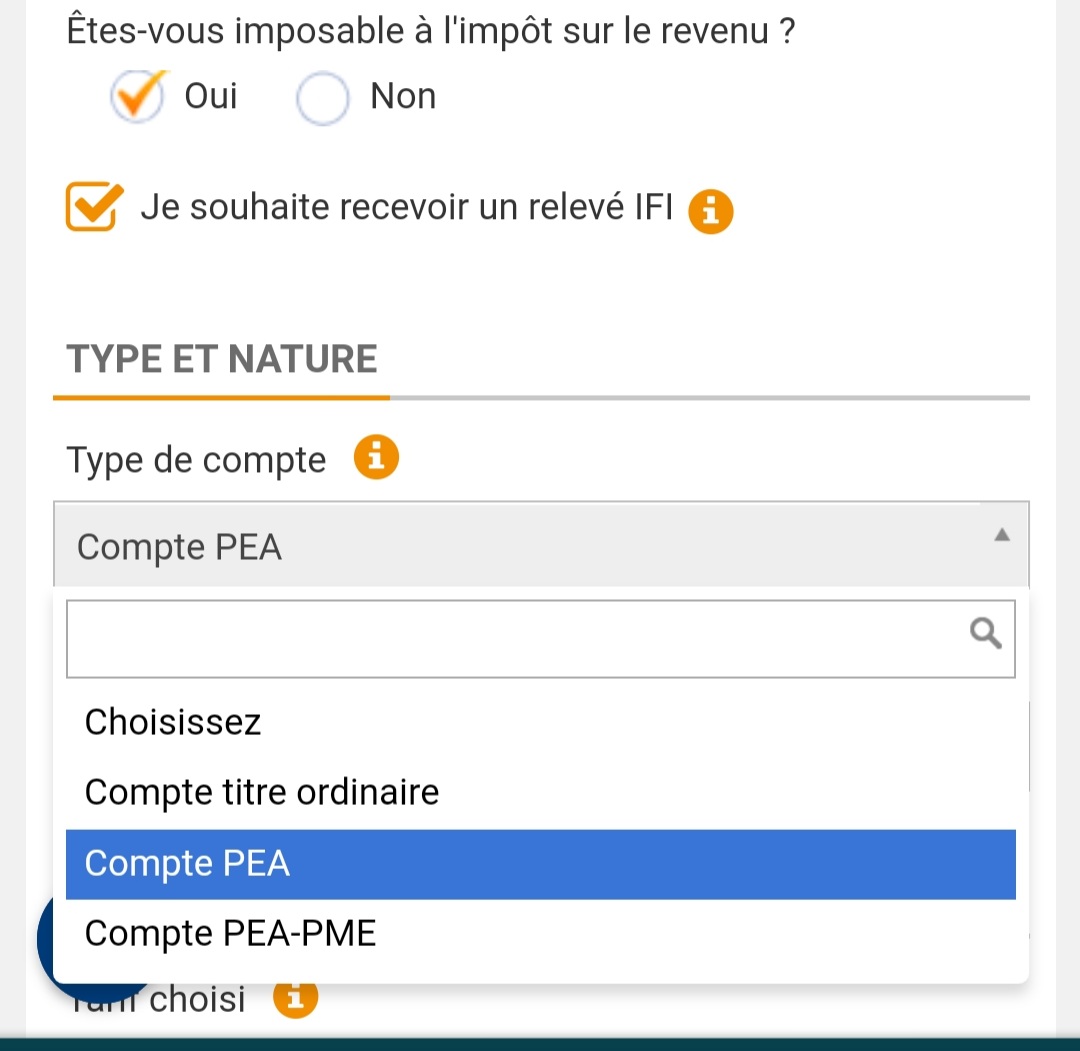The image size is (1080, 1051).
Task: Select the "Choisissez" placeholder option
Action: tap(173, 721)
